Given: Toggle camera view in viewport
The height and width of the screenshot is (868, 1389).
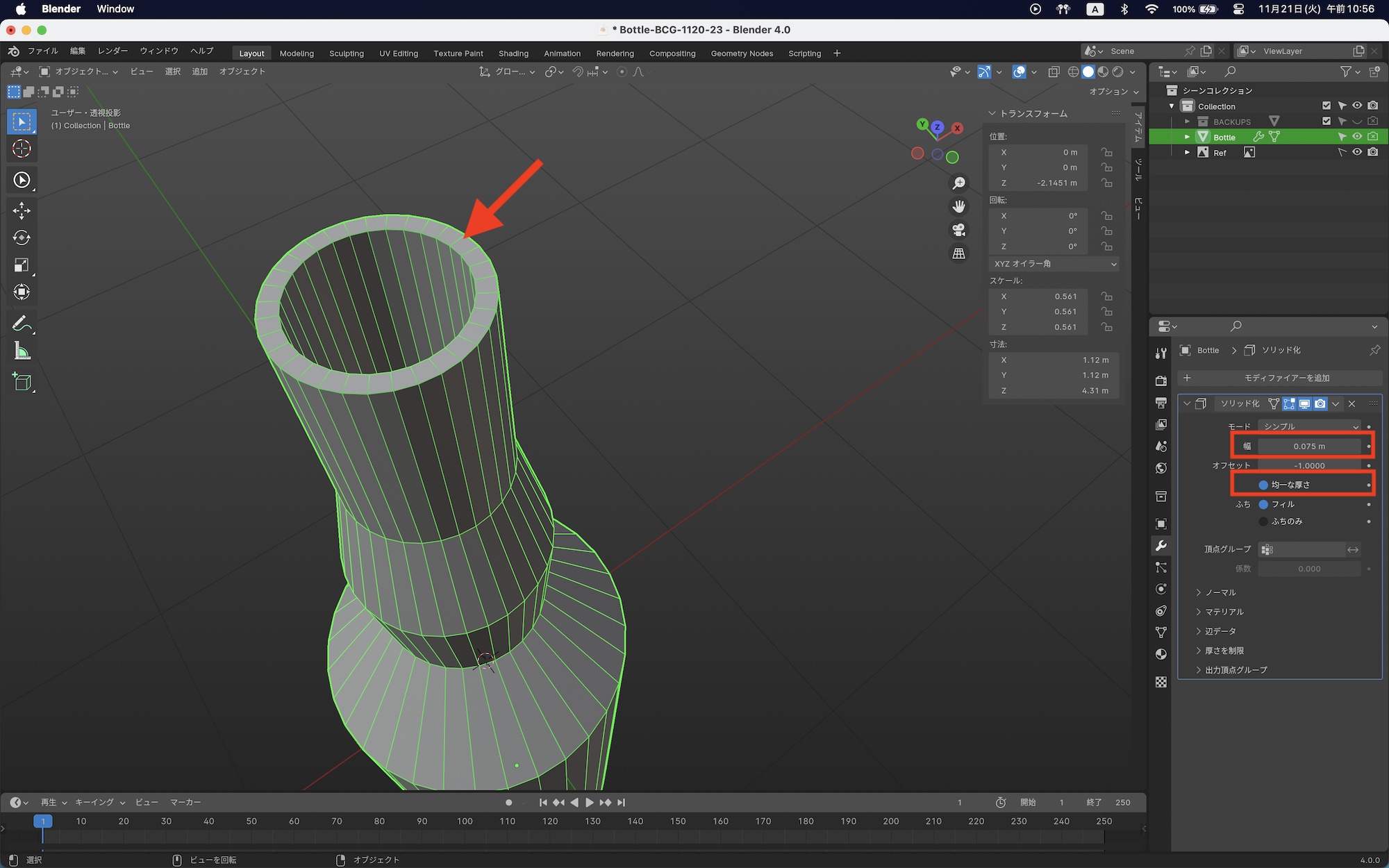Looking at the screenshot, I should coord(958,230).
